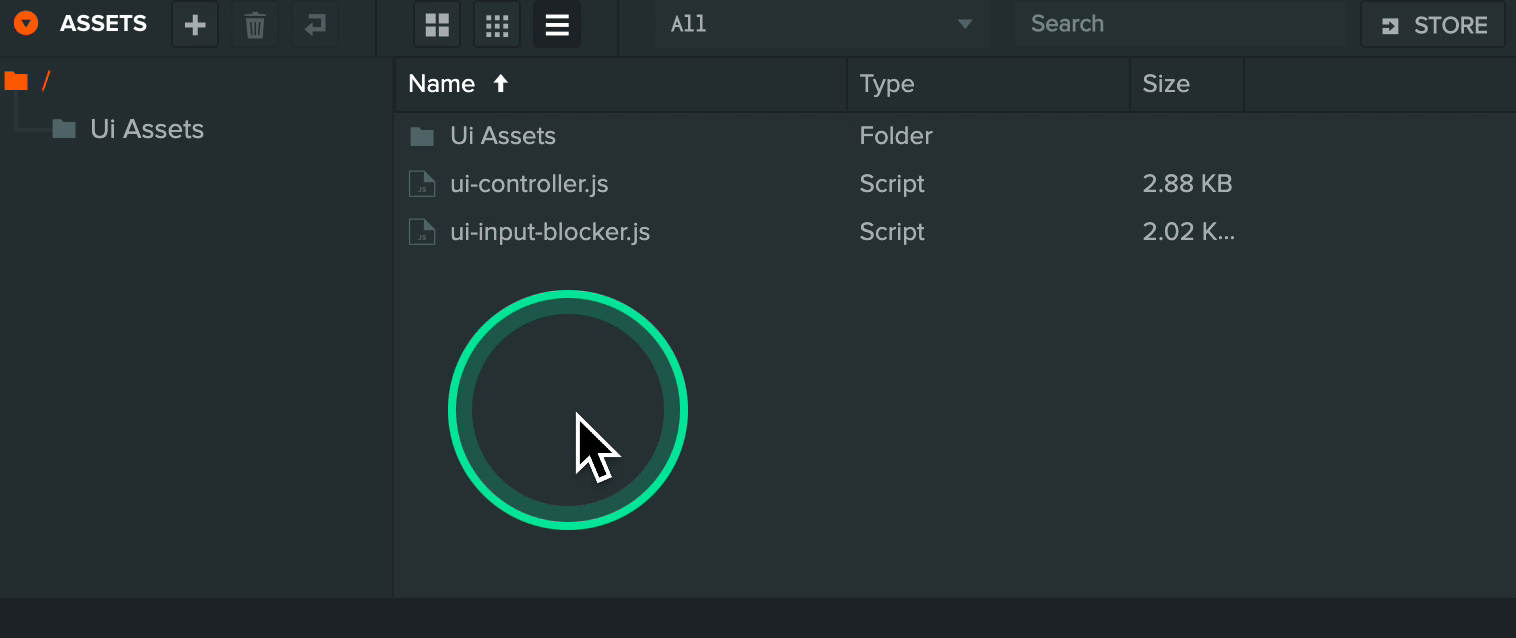Viewport: 1516px width, 638px height.
Task: Focus the Search assets field
Action: pos(1180,25)
